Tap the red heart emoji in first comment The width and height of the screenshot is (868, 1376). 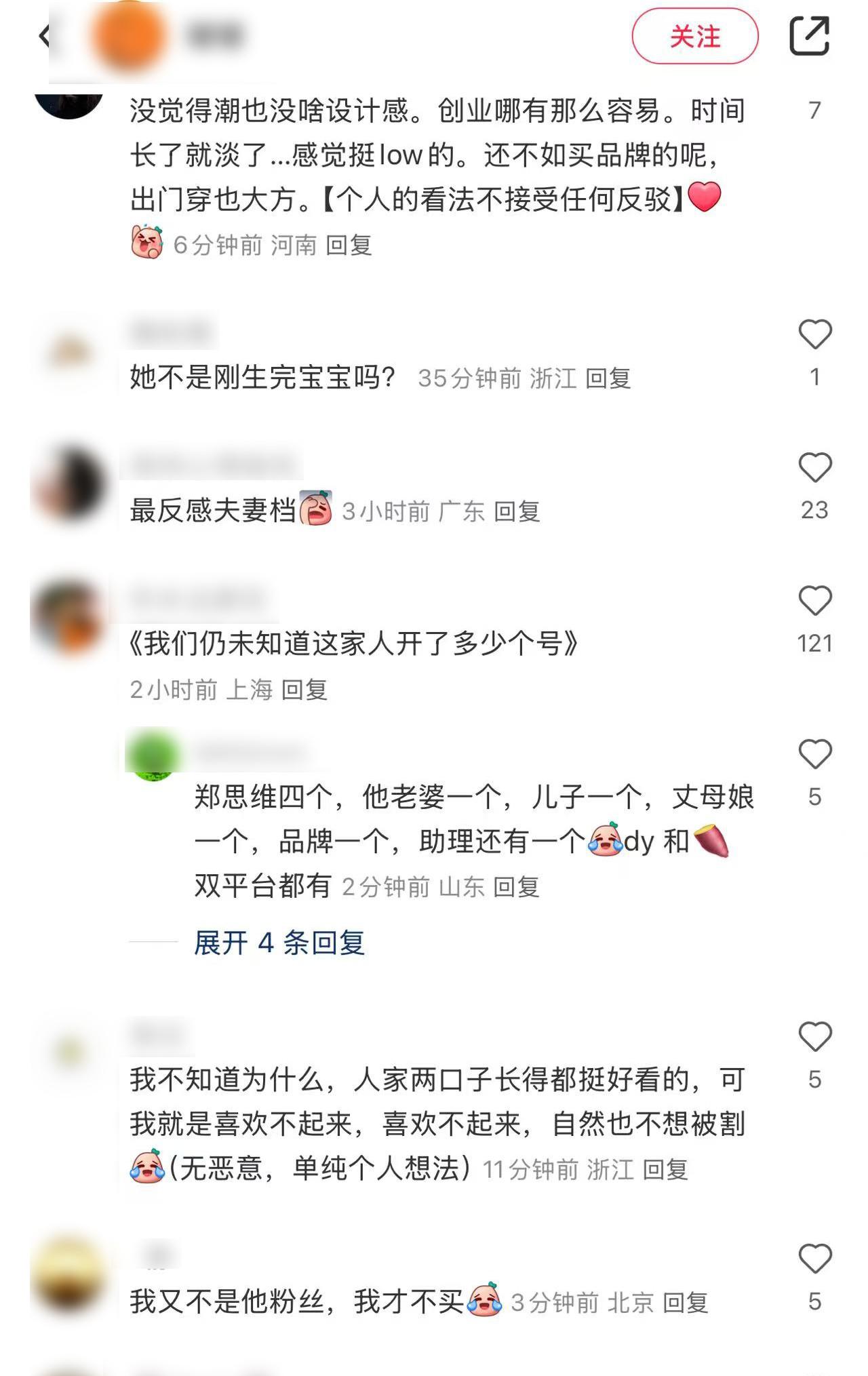(x=705, y=197)
